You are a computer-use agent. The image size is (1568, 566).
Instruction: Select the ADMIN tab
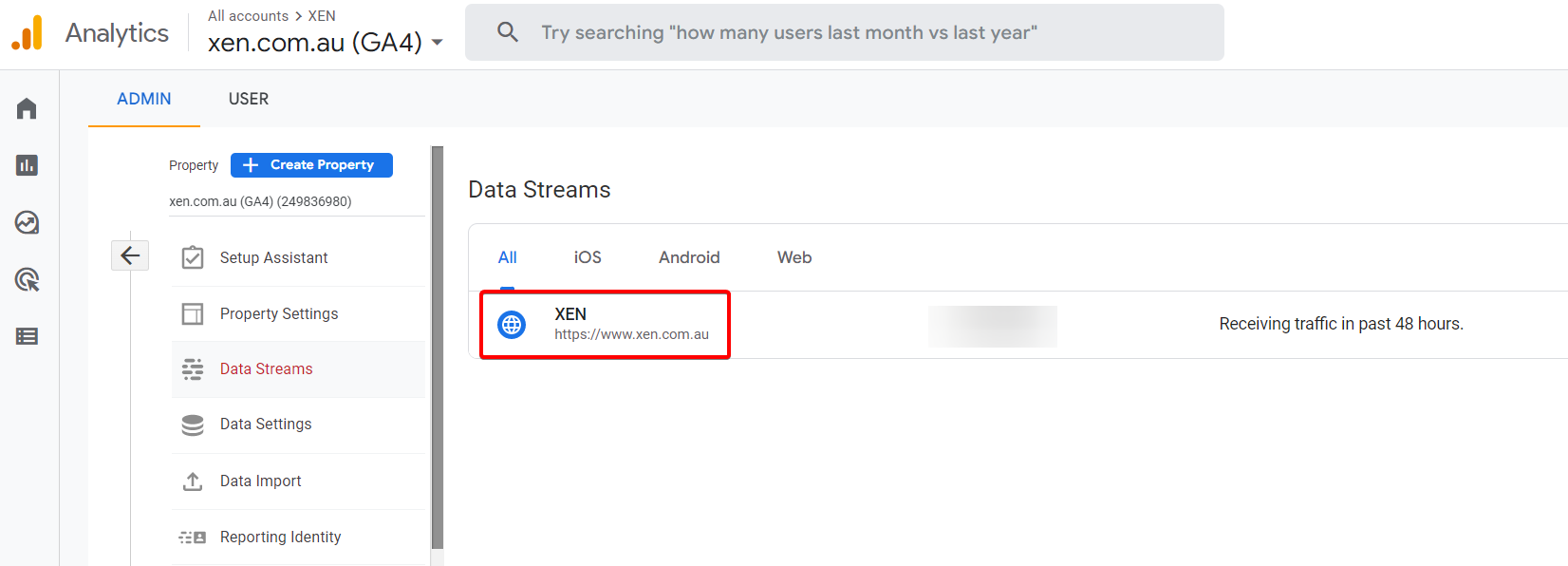[x=144, y=99]
